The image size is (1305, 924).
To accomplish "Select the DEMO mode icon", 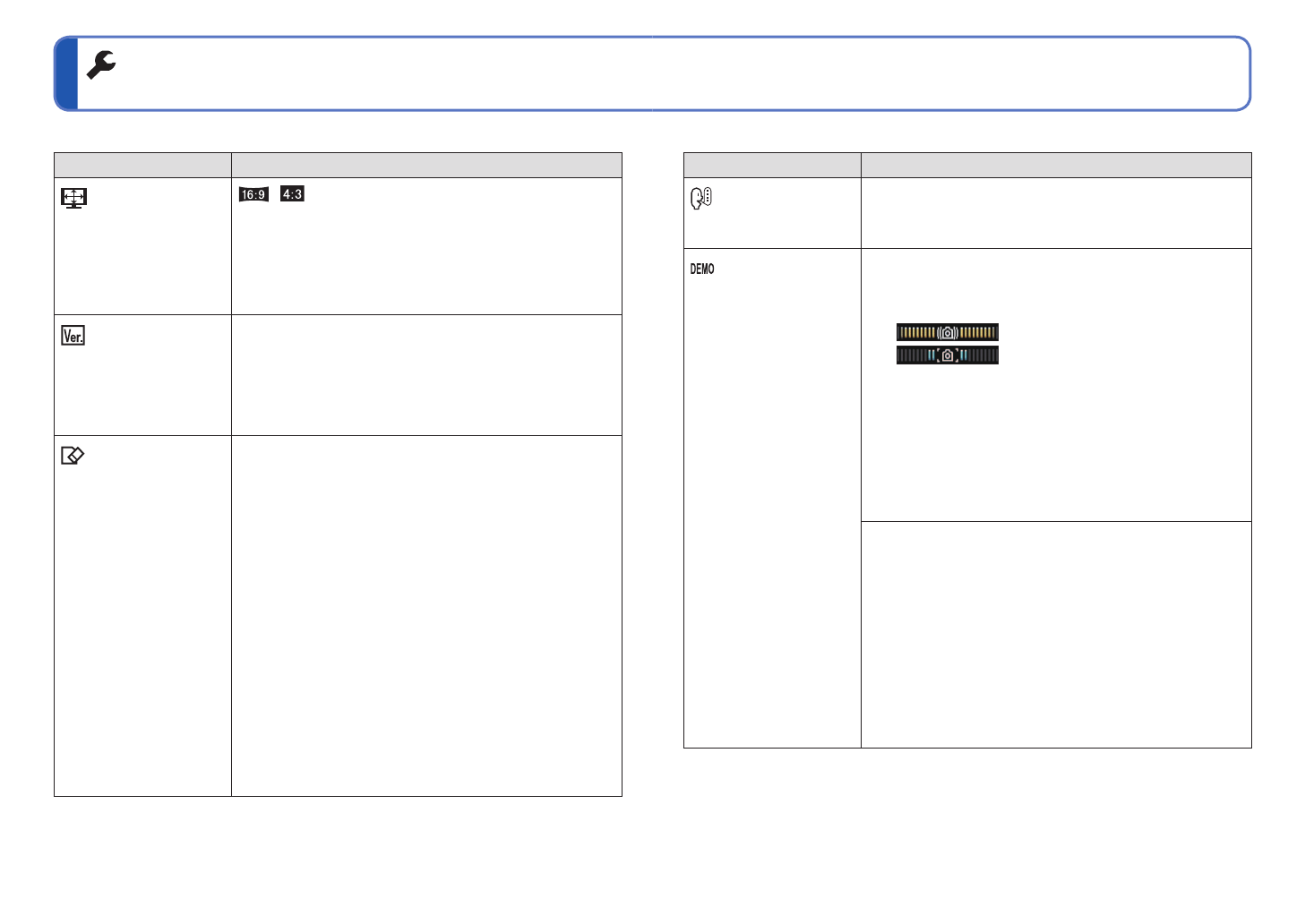I will click(702, 269).
